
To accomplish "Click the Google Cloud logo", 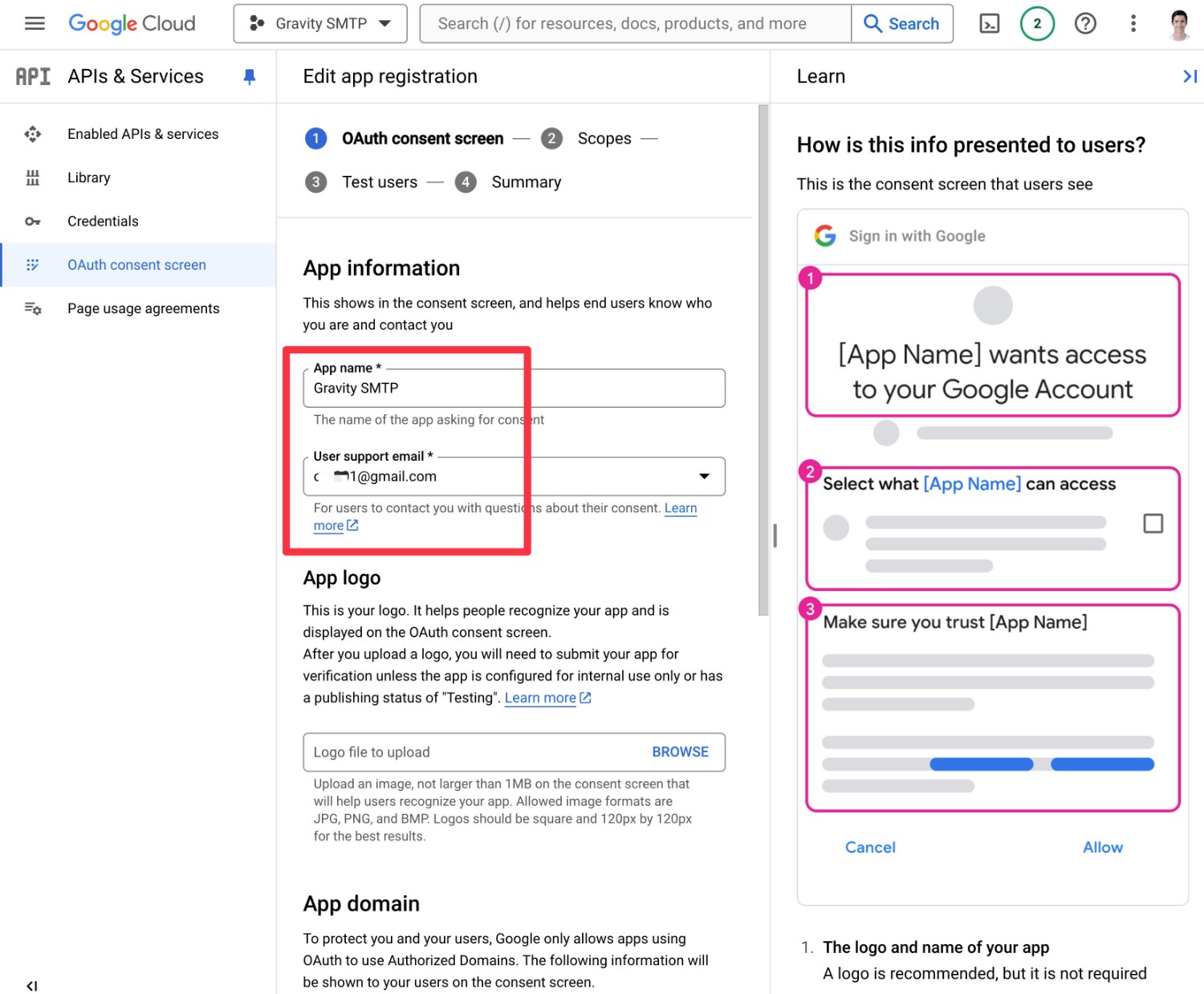I will [132, 23].
